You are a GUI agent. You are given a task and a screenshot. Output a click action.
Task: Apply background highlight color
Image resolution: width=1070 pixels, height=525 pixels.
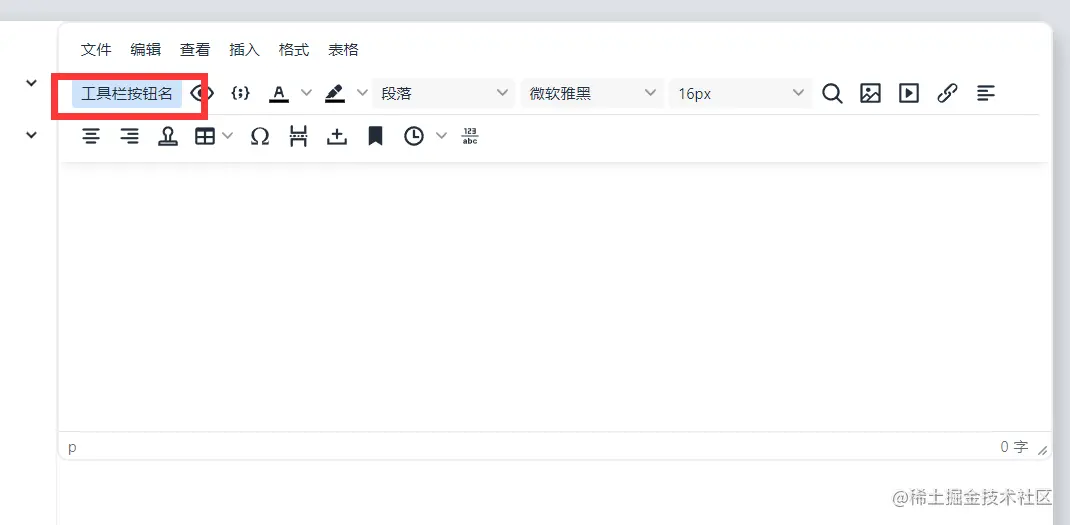point(335,94)
